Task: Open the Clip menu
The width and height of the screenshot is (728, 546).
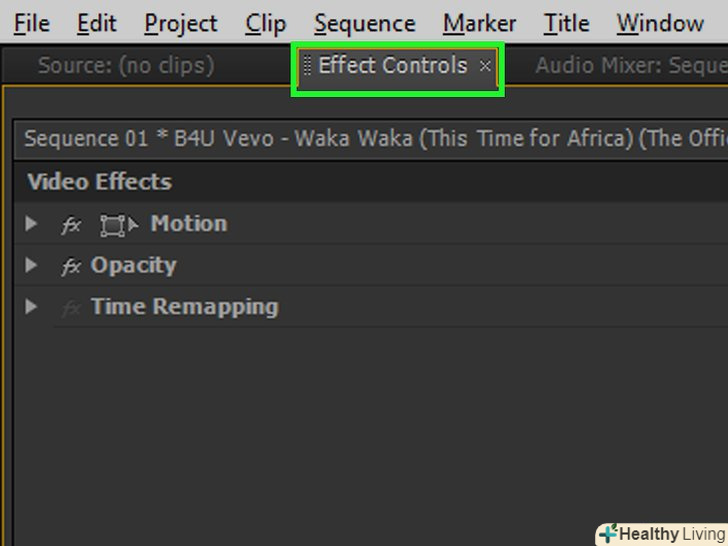Action: (x=265, y=23)
